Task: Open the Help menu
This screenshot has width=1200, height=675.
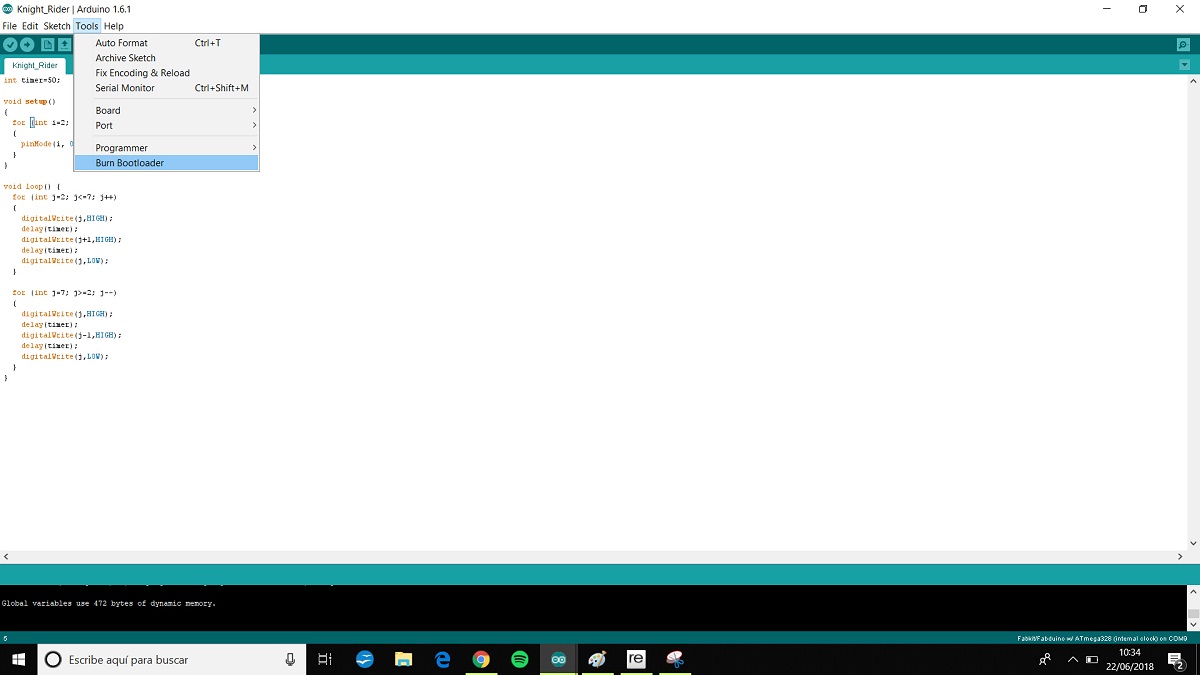Action: [x=114, y=26]
